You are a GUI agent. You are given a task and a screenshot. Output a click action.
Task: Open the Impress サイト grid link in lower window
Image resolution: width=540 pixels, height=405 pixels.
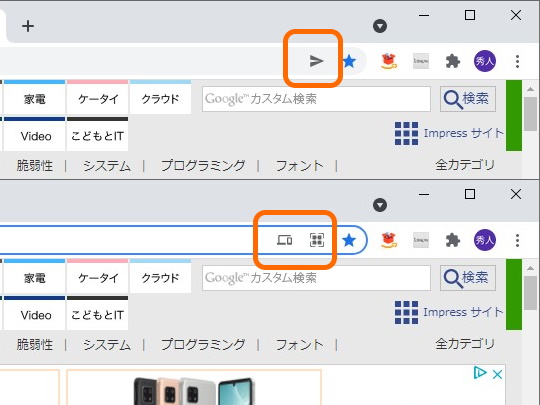click(449, 312)
